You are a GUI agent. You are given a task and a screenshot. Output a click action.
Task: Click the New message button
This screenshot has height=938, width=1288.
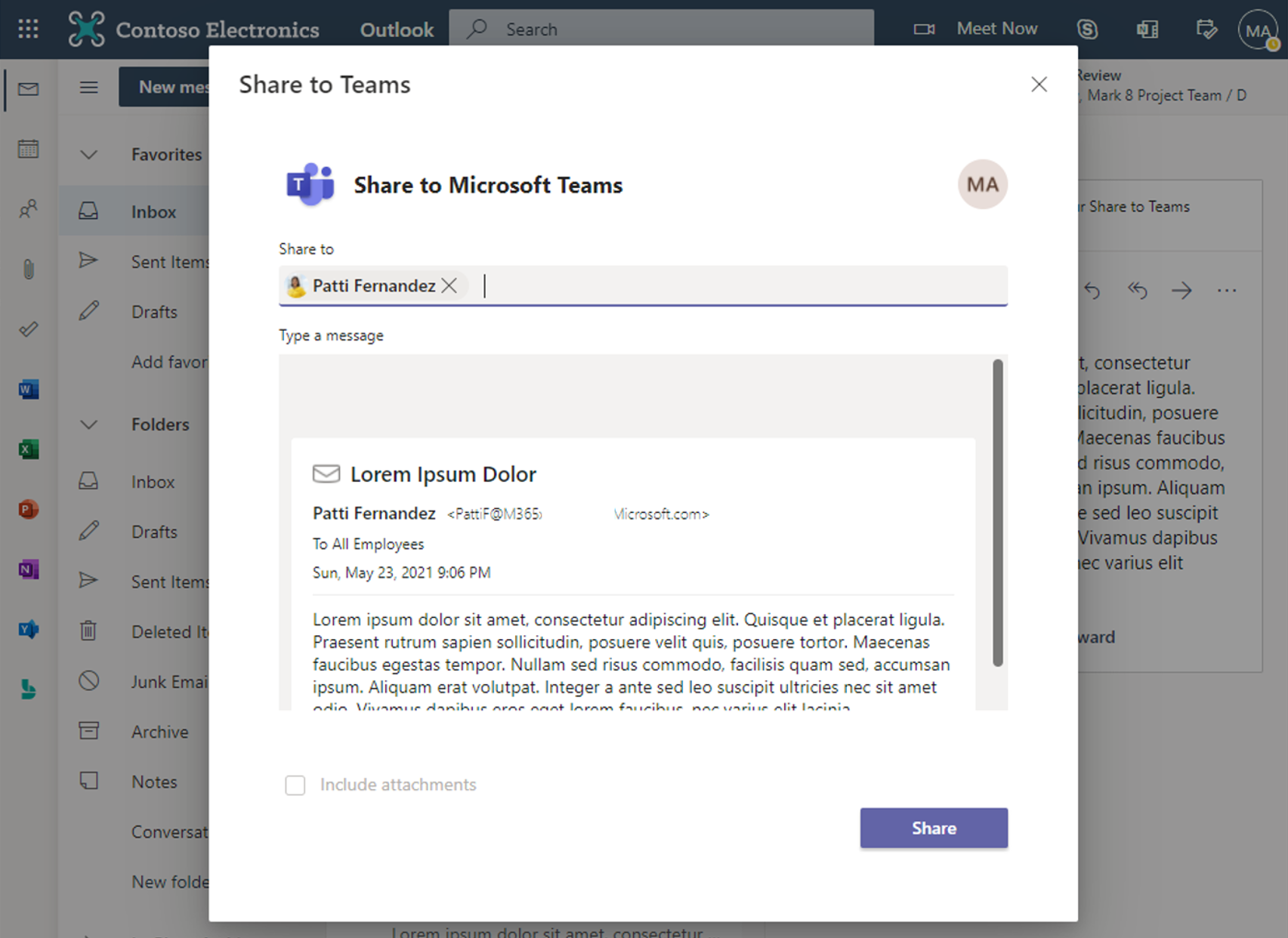172,87
